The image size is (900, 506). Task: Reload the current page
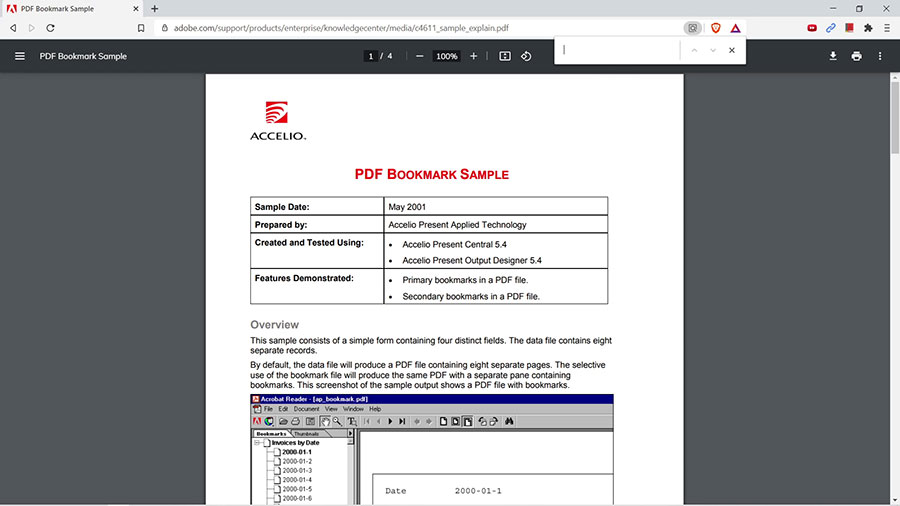point(51,28)
